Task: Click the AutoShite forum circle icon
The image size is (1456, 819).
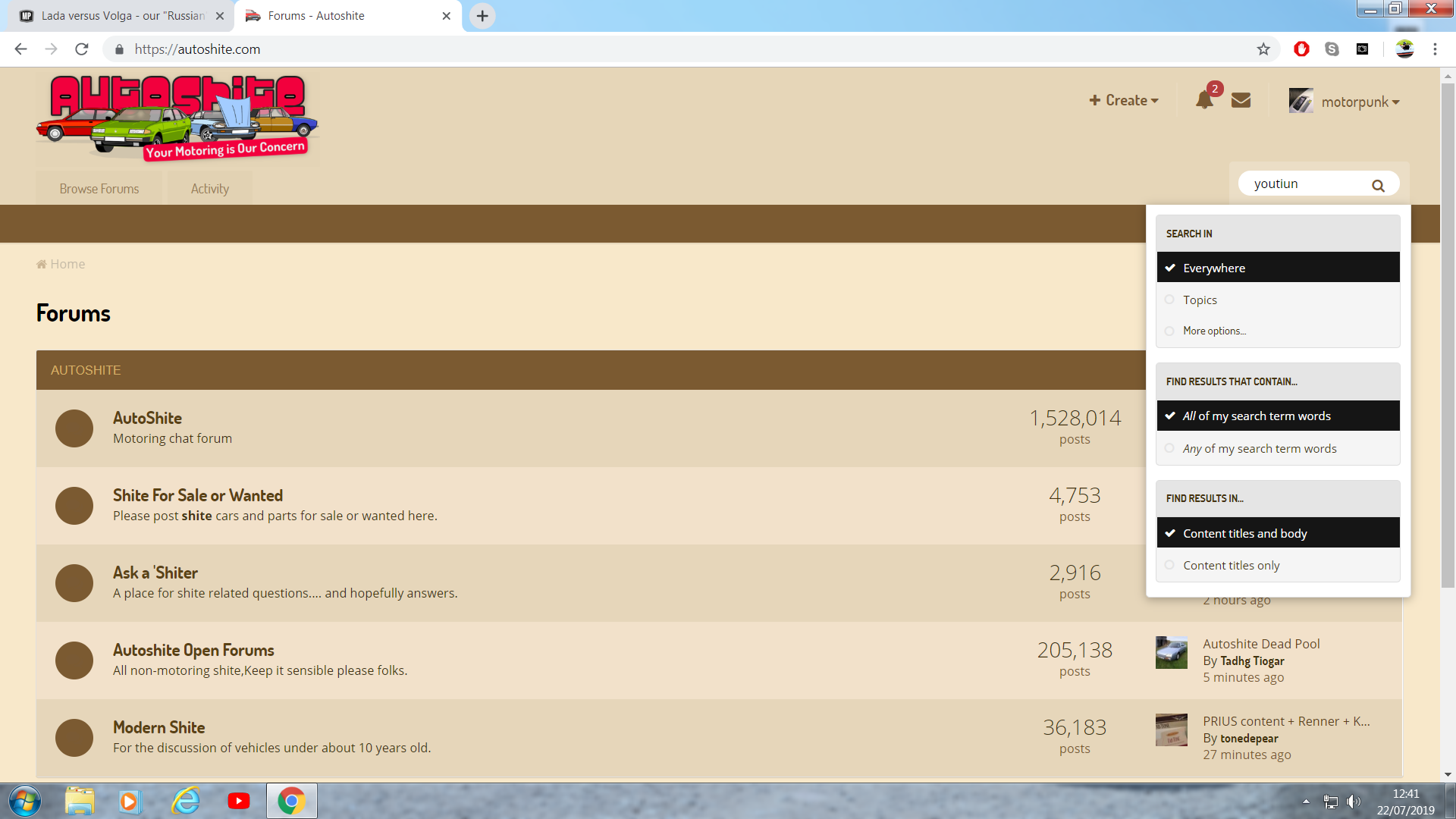Action: pos(74,428)
